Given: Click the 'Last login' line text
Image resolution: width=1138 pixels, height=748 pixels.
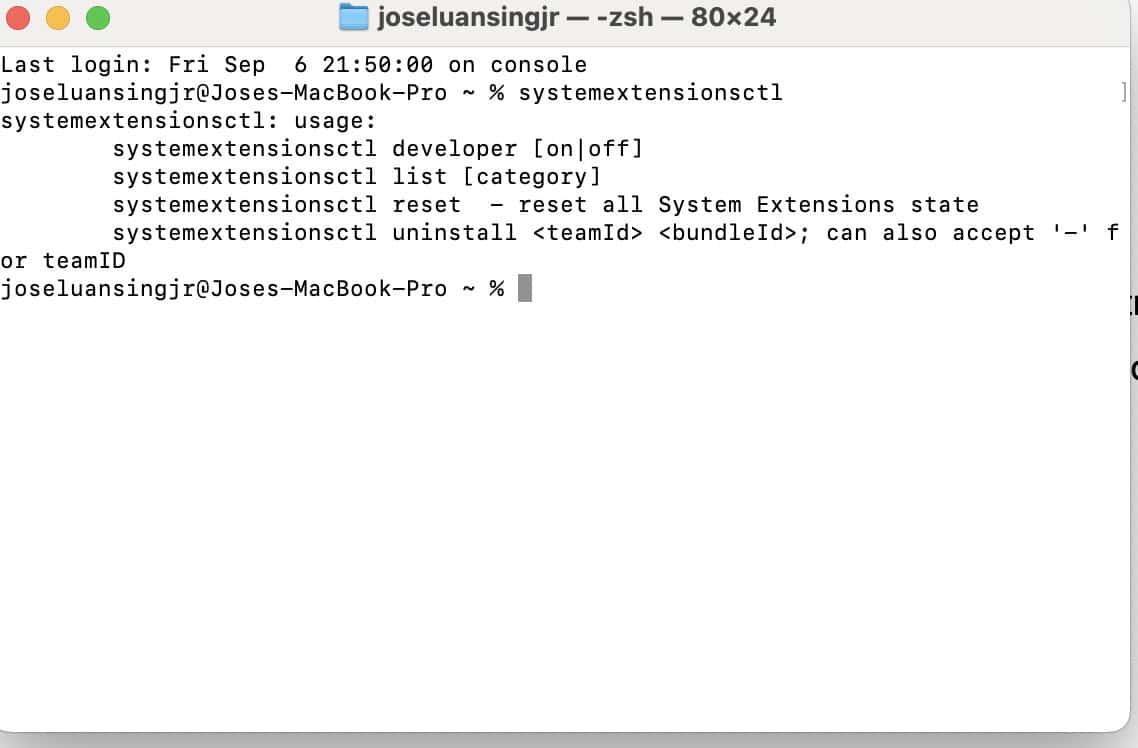Looking at the screenshot, I should [293, 65].
